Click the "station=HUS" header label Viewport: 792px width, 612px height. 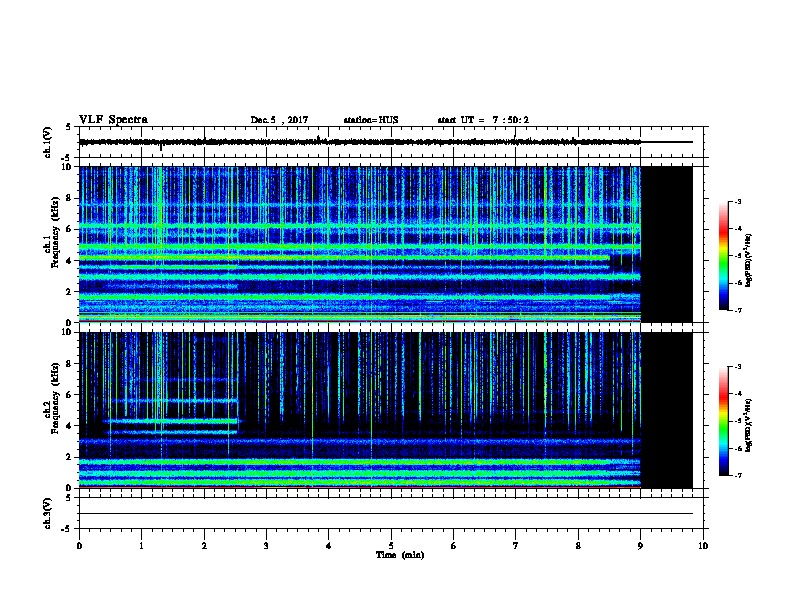click(x=371, y=120)
